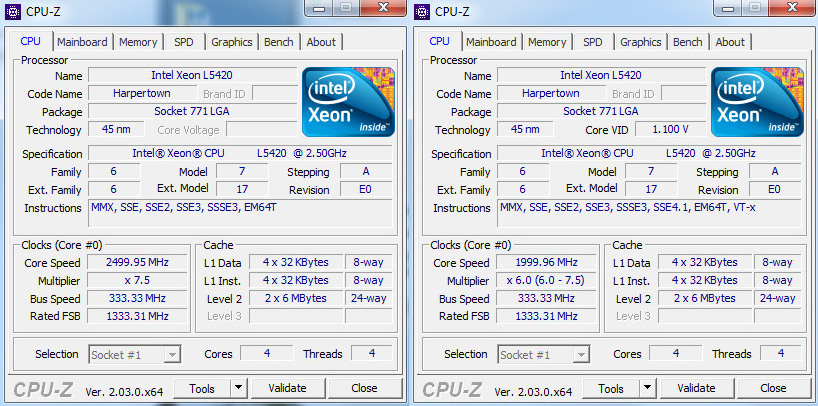Click Threads value 4 in right window

point(780,354)
